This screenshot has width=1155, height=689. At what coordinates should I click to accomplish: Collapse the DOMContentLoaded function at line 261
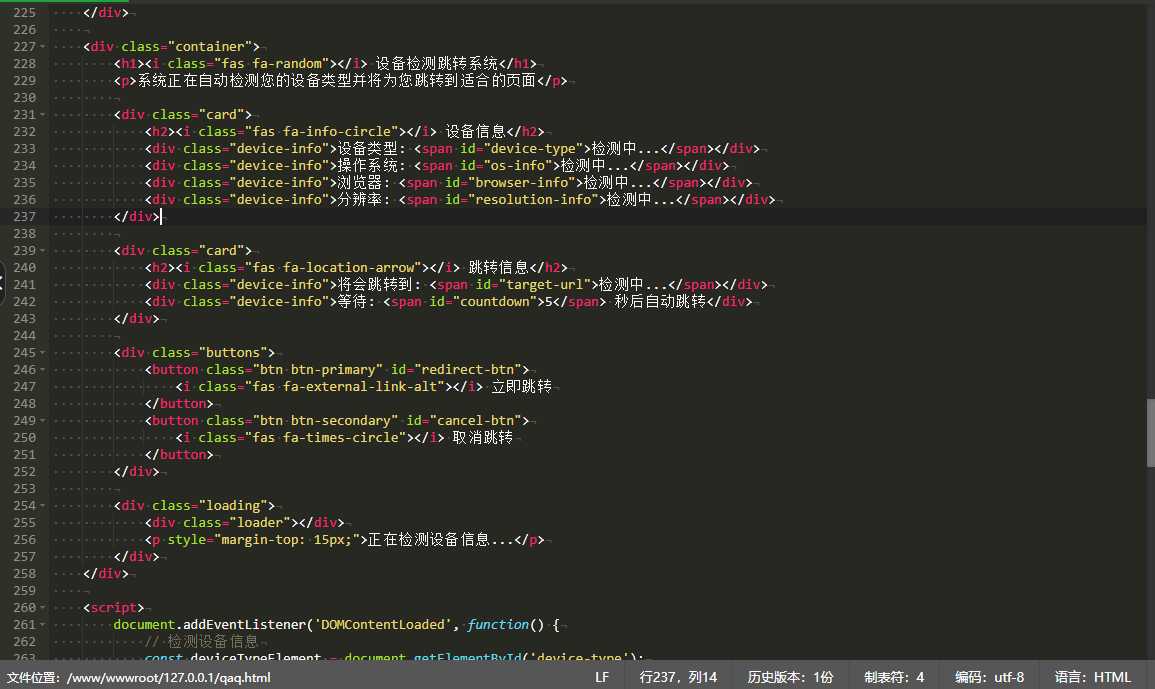pos(42,625)
